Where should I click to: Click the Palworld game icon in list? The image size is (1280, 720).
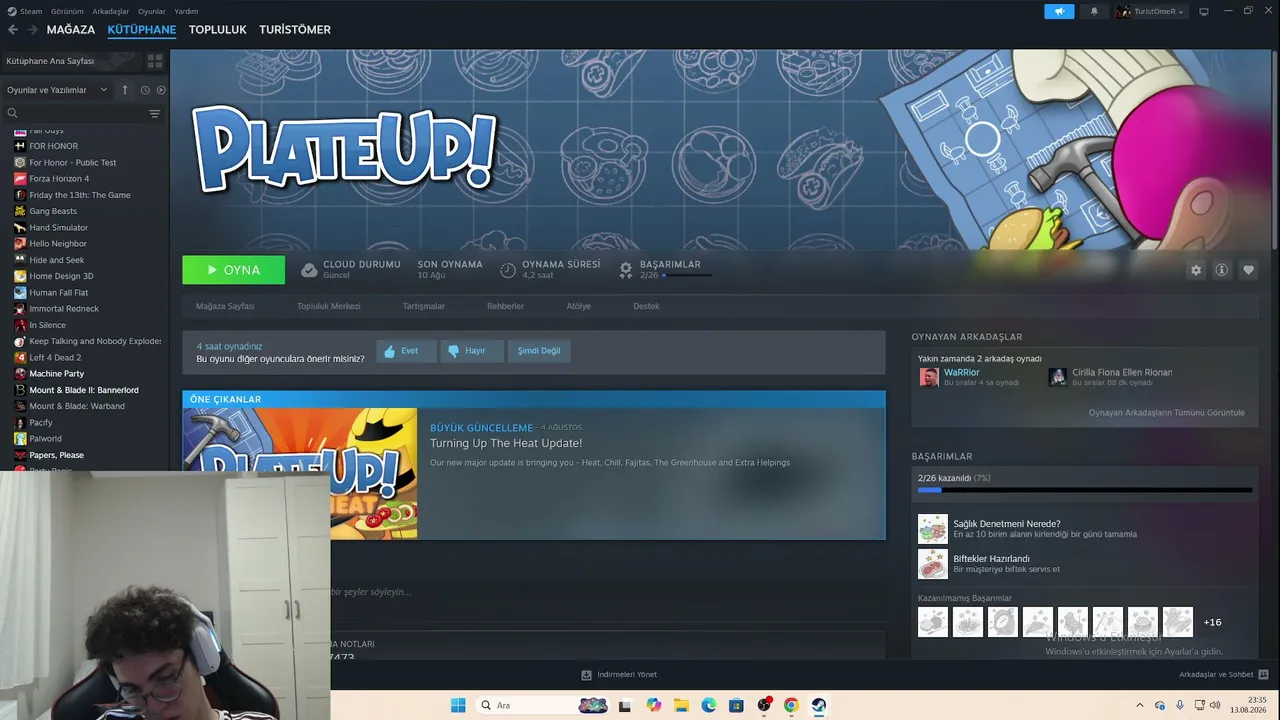[20, 439]
